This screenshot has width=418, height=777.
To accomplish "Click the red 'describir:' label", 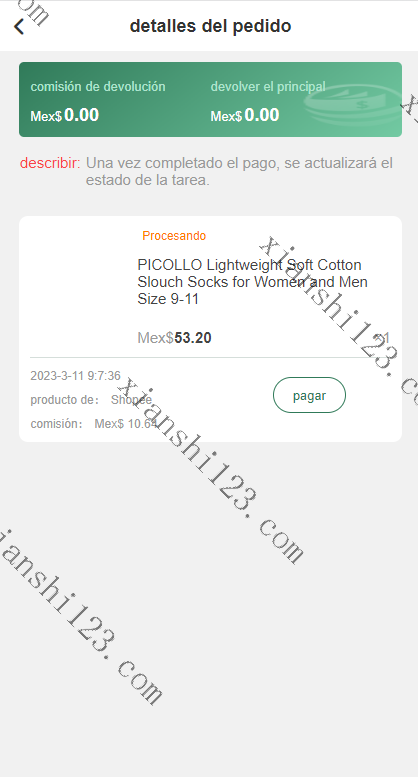I will [50, 163].
